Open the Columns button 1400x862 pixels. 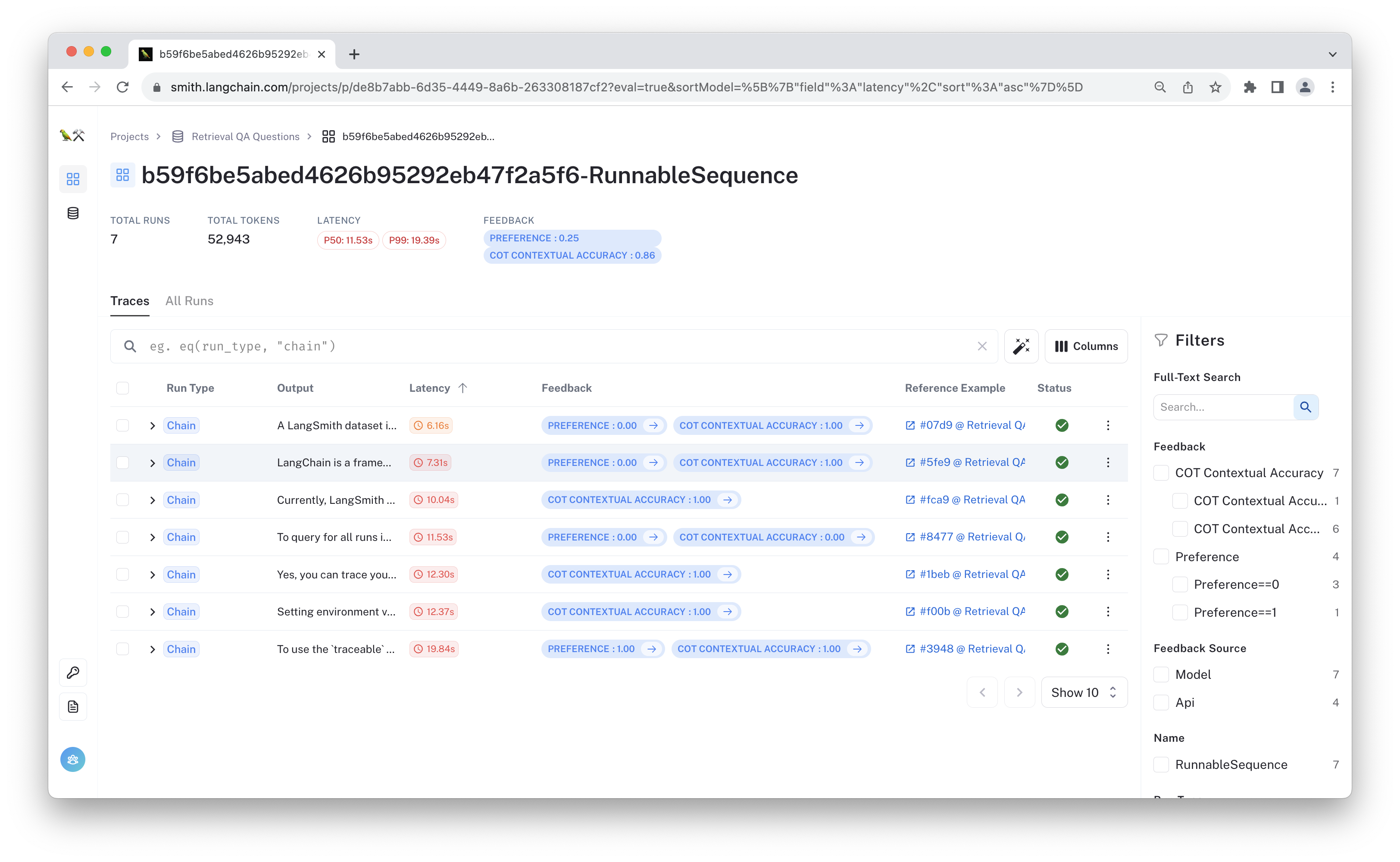(1086, 346)
